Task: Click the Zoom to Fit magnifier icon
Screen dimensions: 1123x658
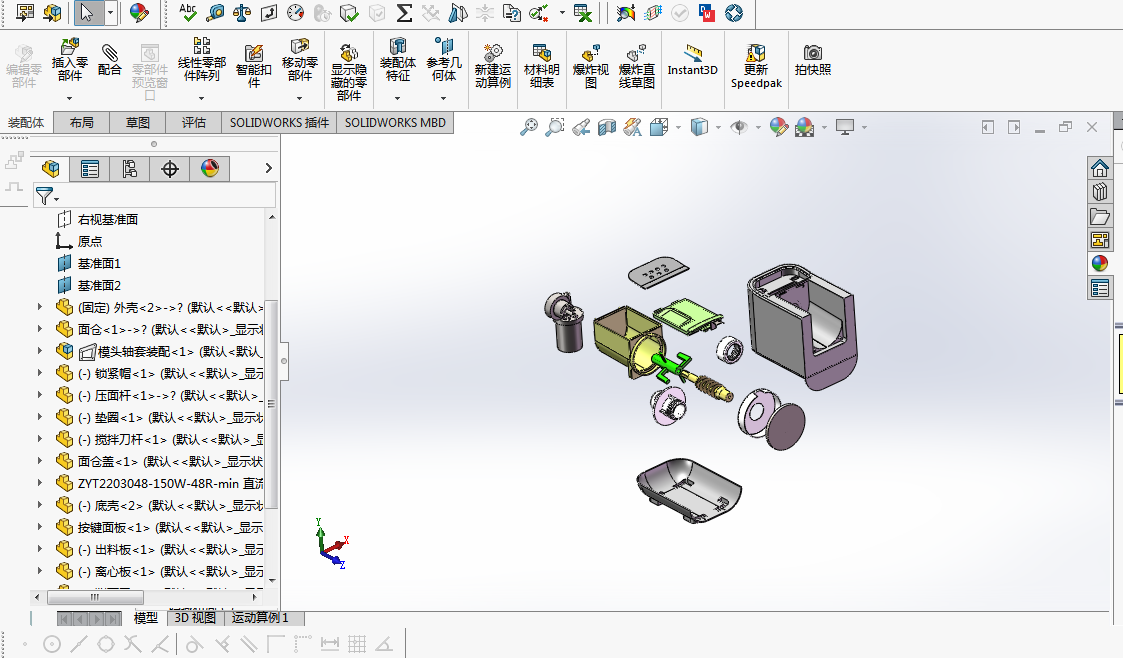Action: [529, 127]
